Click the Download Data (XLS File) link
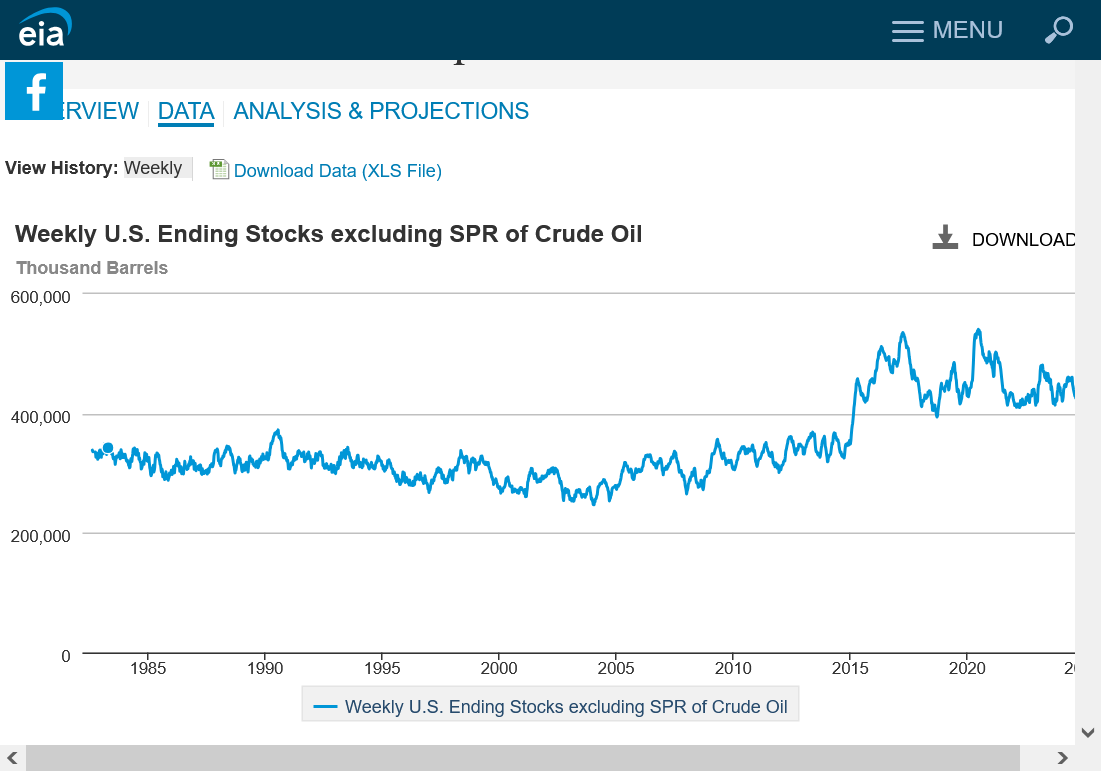The height and width of the screenshot is (771, 1101). (337, 171)
